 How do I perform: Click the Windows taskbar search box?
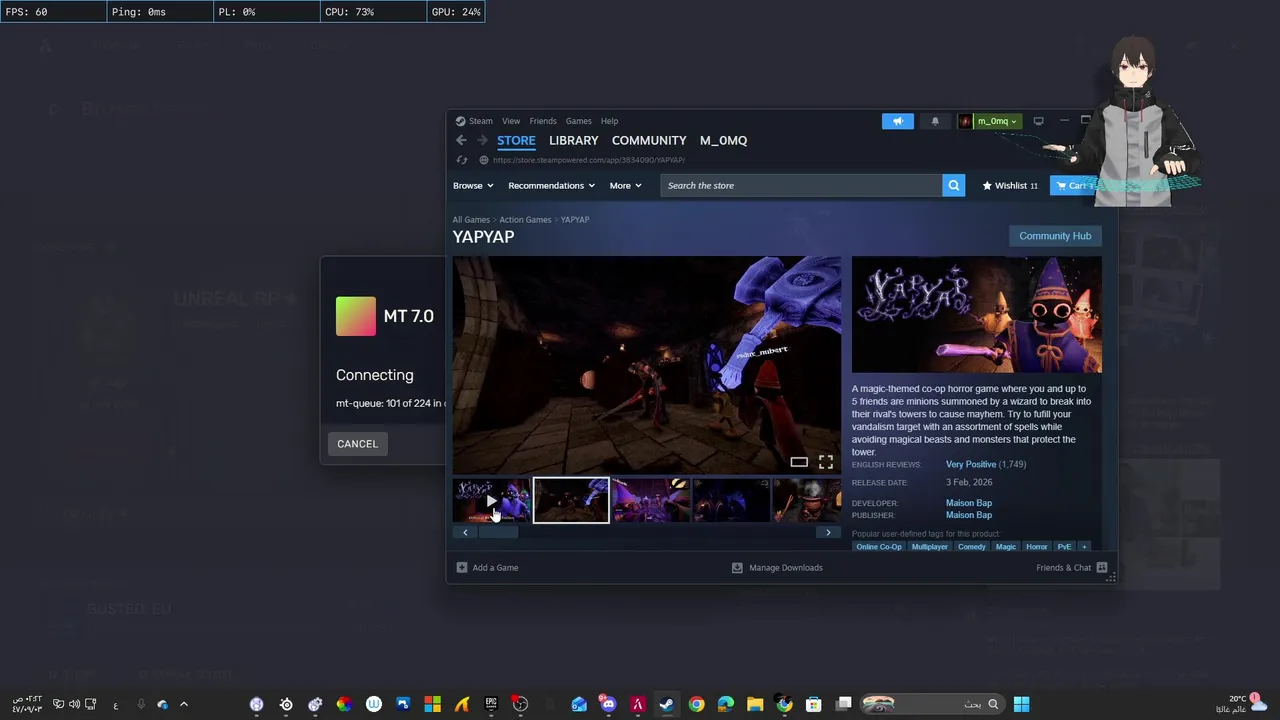pos(932,704)
